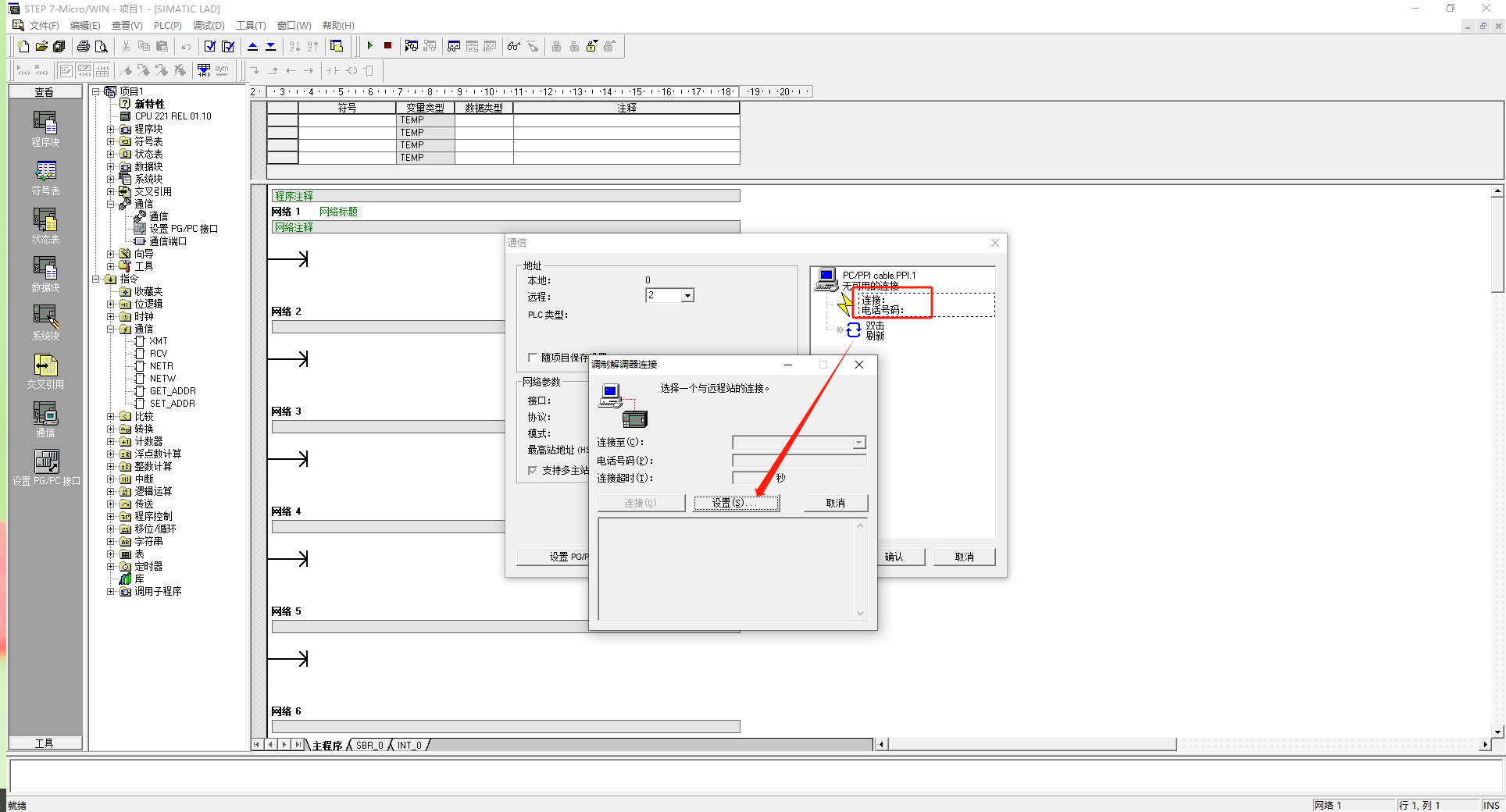The image size is (1506, 812).
Task: Insert a coil instruction from toolbar
Action: pyautogui.click(x=352, y=70)
